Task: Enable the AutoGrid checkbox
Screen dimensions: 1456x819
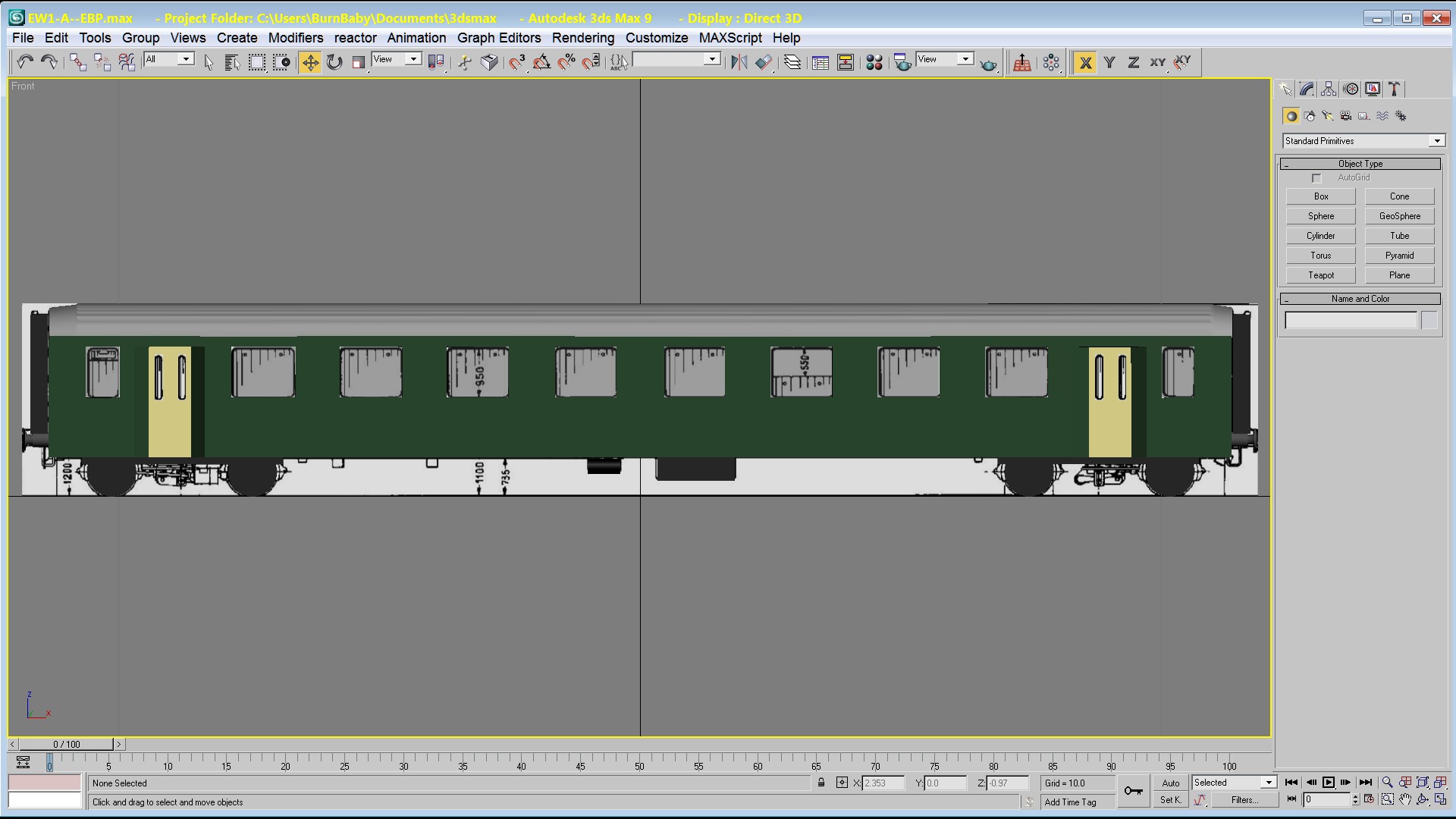Action: click(1317, 178)
